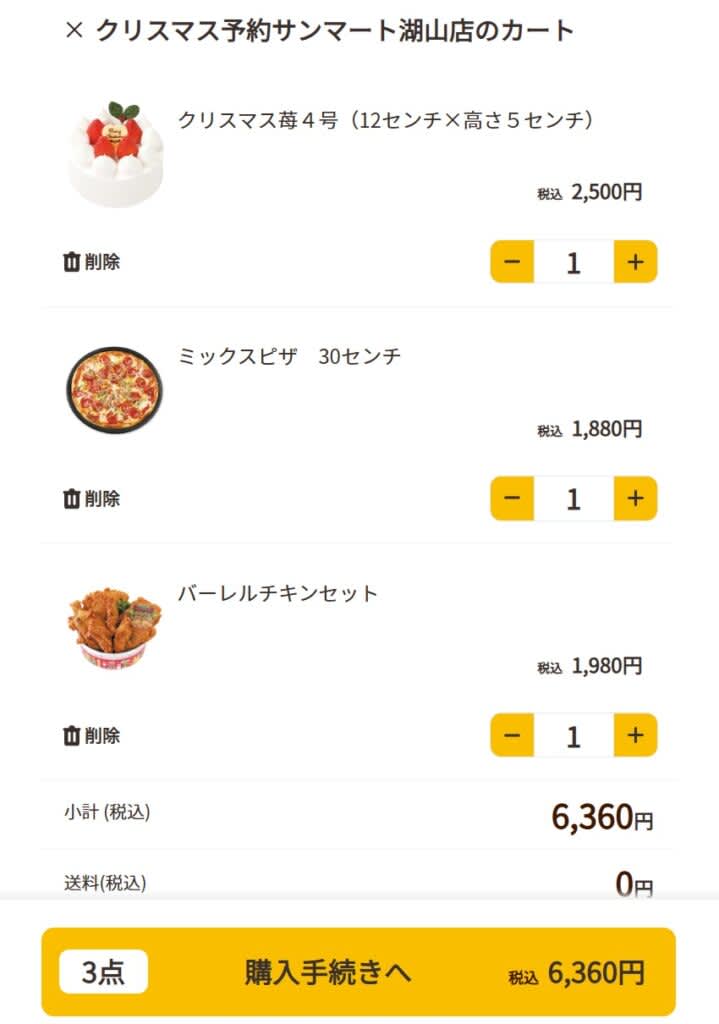Delete the Christmas strawberry cake item
This screenshot has width=719, height=1024.
point(91,262)
